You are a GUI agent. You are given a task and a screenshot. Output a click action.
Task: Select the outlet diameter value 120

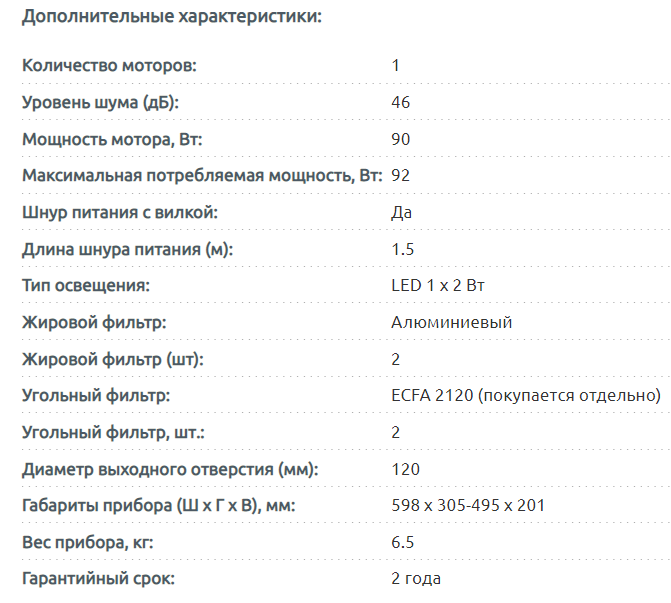(406, 469)
